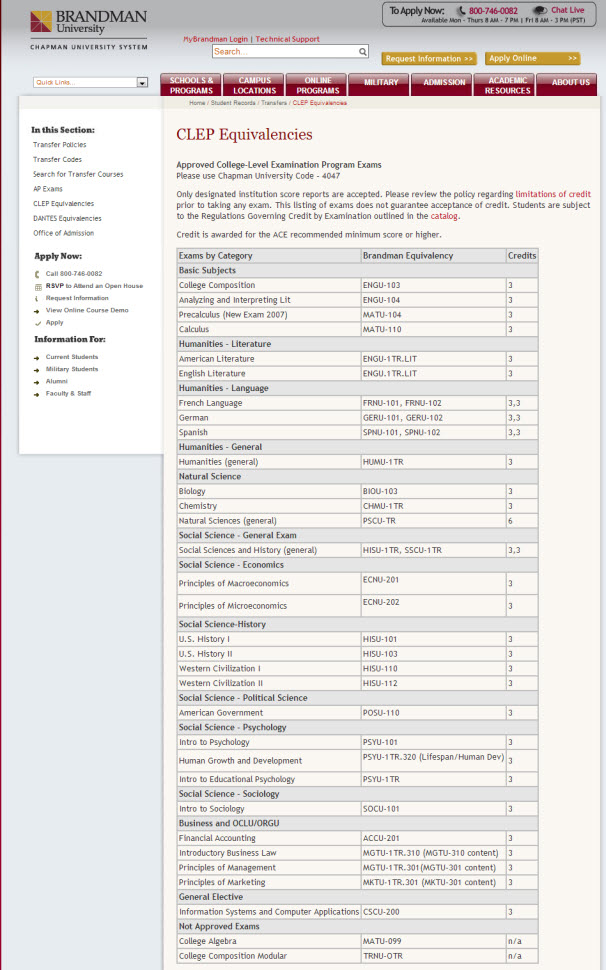Click the 'POSU-110' cell
The width and height of the screenshot is (606, 970).
[x=433, y=713]
